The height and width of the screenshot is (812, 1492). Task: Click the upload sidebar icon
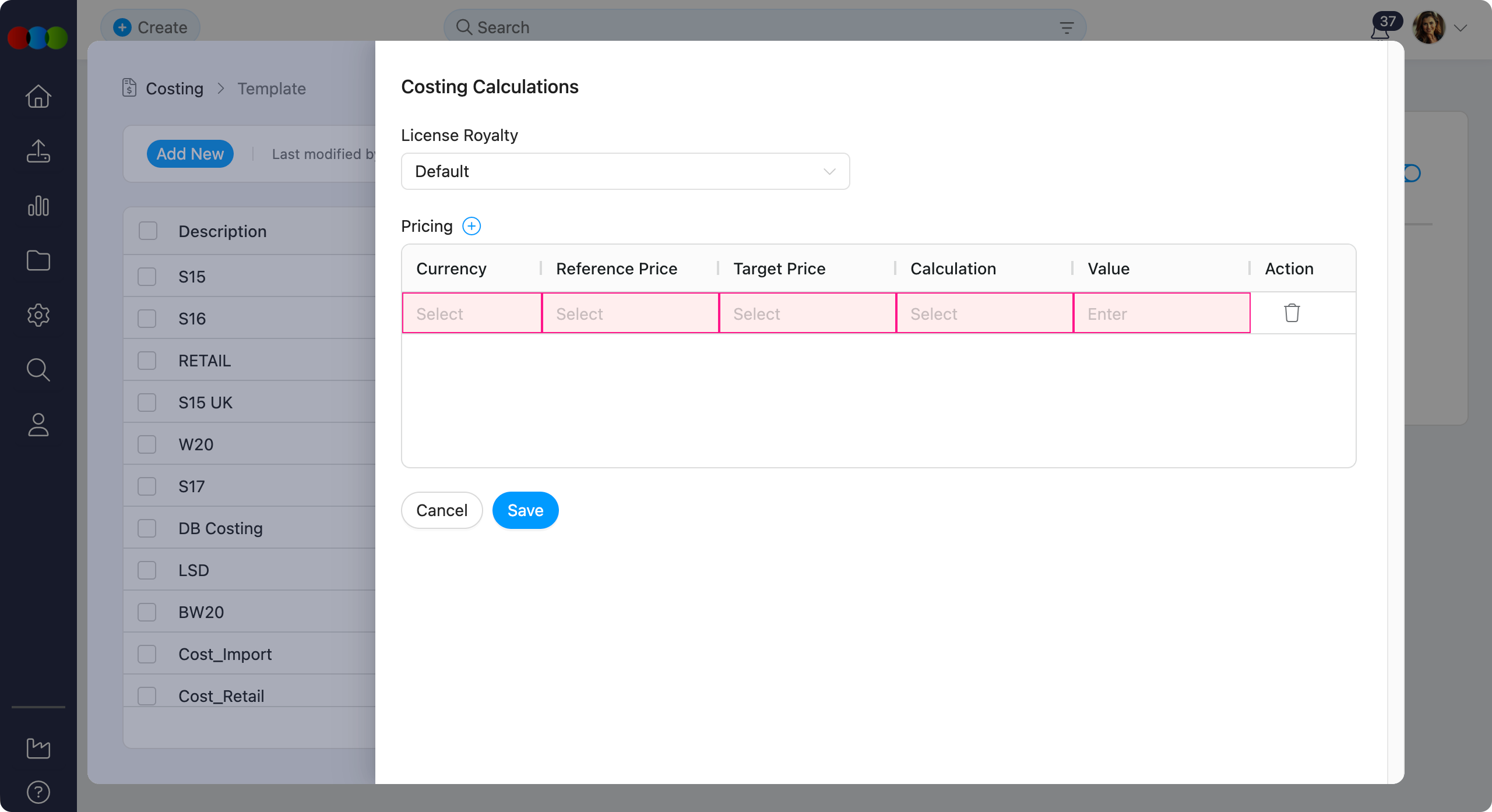coord(38,151)
